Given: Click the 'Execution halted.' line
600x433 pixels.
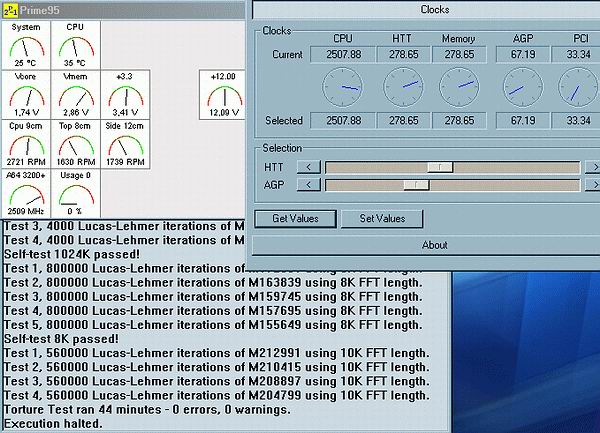Looking at the screenshot, I should click(x=53, y=424).
